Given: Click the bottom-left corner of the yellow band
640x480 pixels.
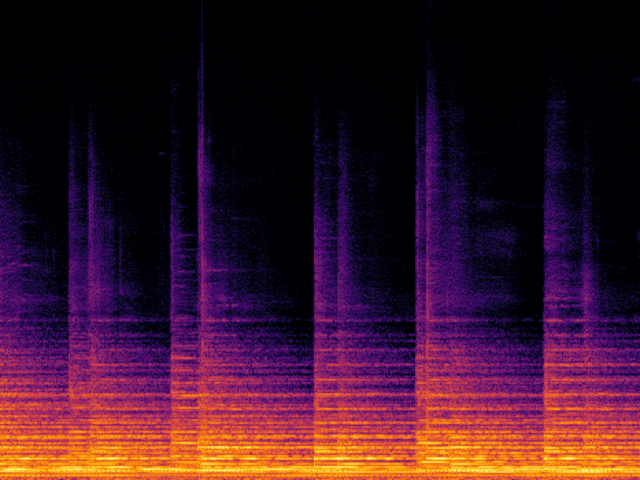Looking at the screenshot, I should tap(5, 470).
